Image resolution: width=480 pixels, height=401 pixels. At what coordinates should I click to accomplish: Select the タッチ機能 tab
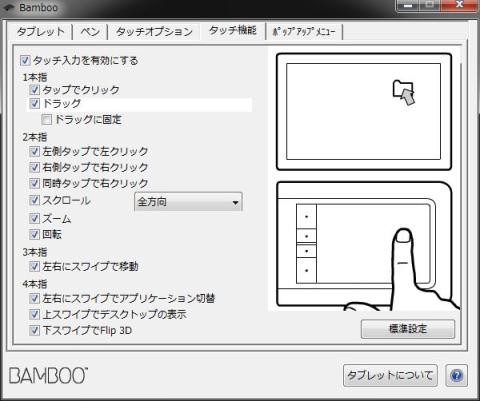click(x=233, y=31)
